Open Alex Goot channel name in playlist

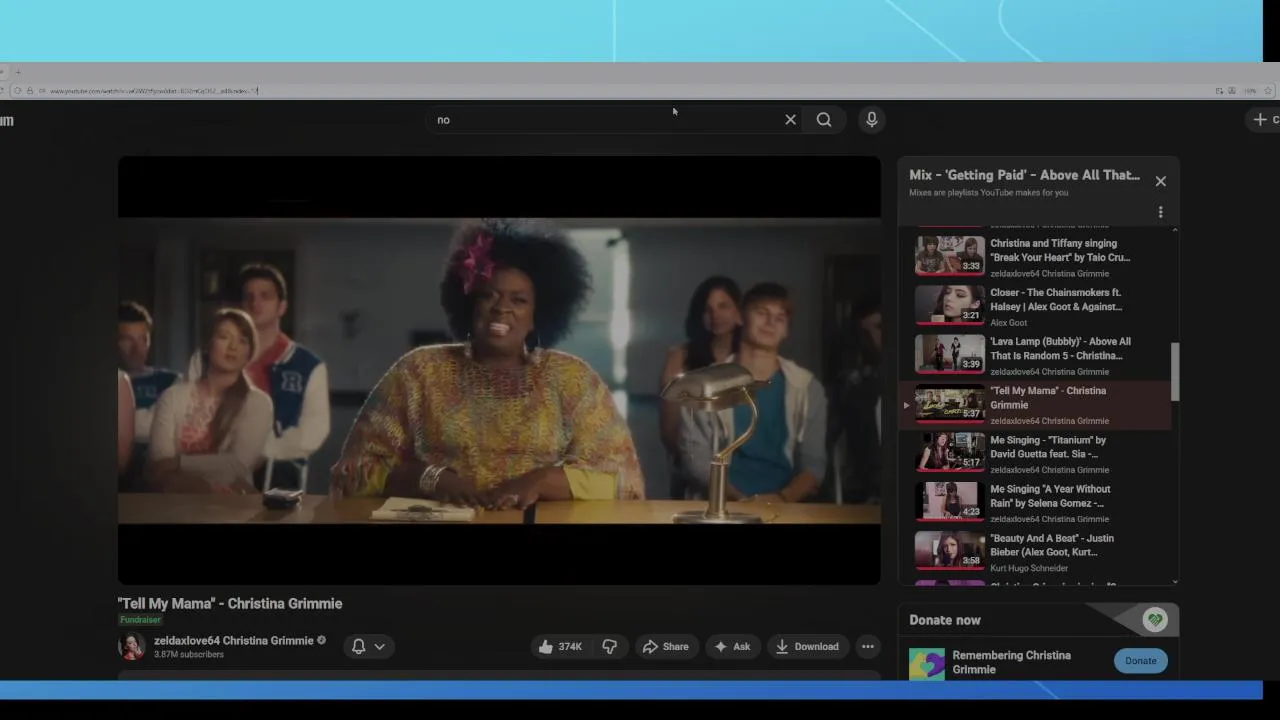tap(1008, 323)
